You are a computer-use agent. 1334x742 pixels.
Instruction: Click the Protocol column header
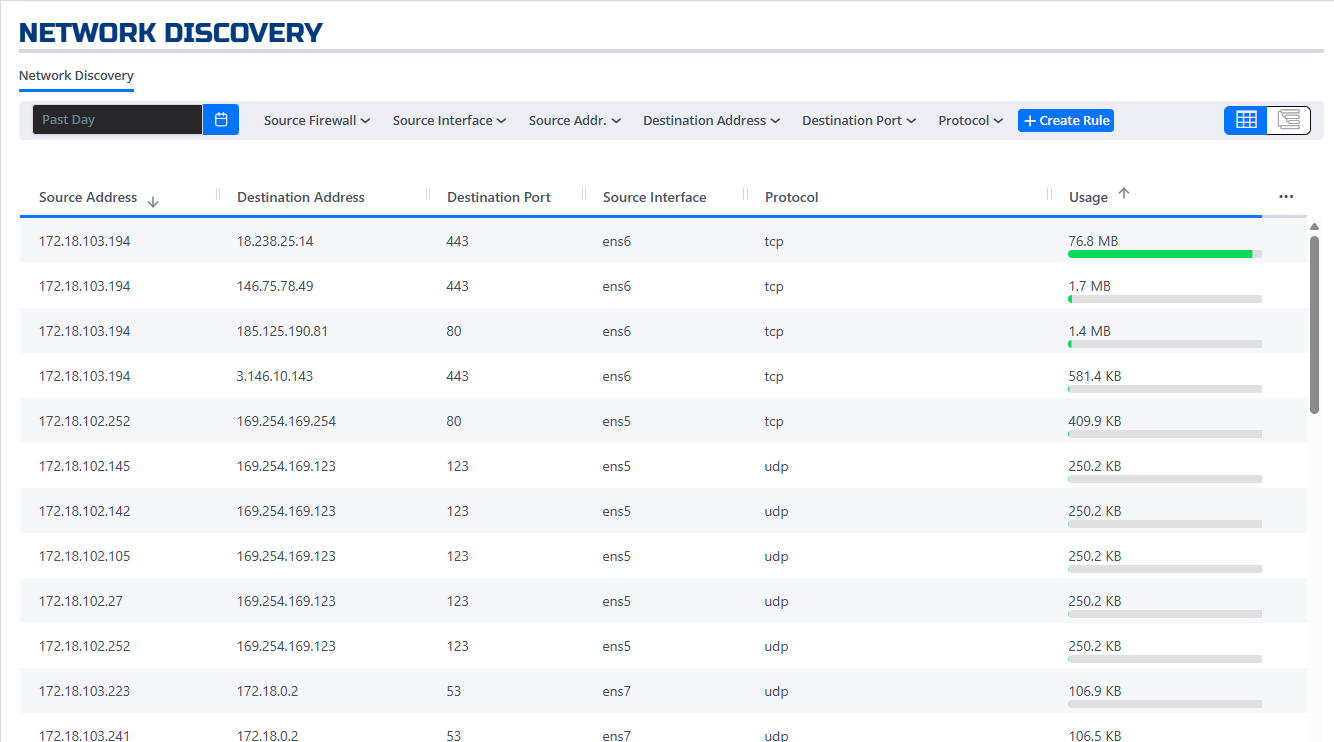(x=791, y=196)
